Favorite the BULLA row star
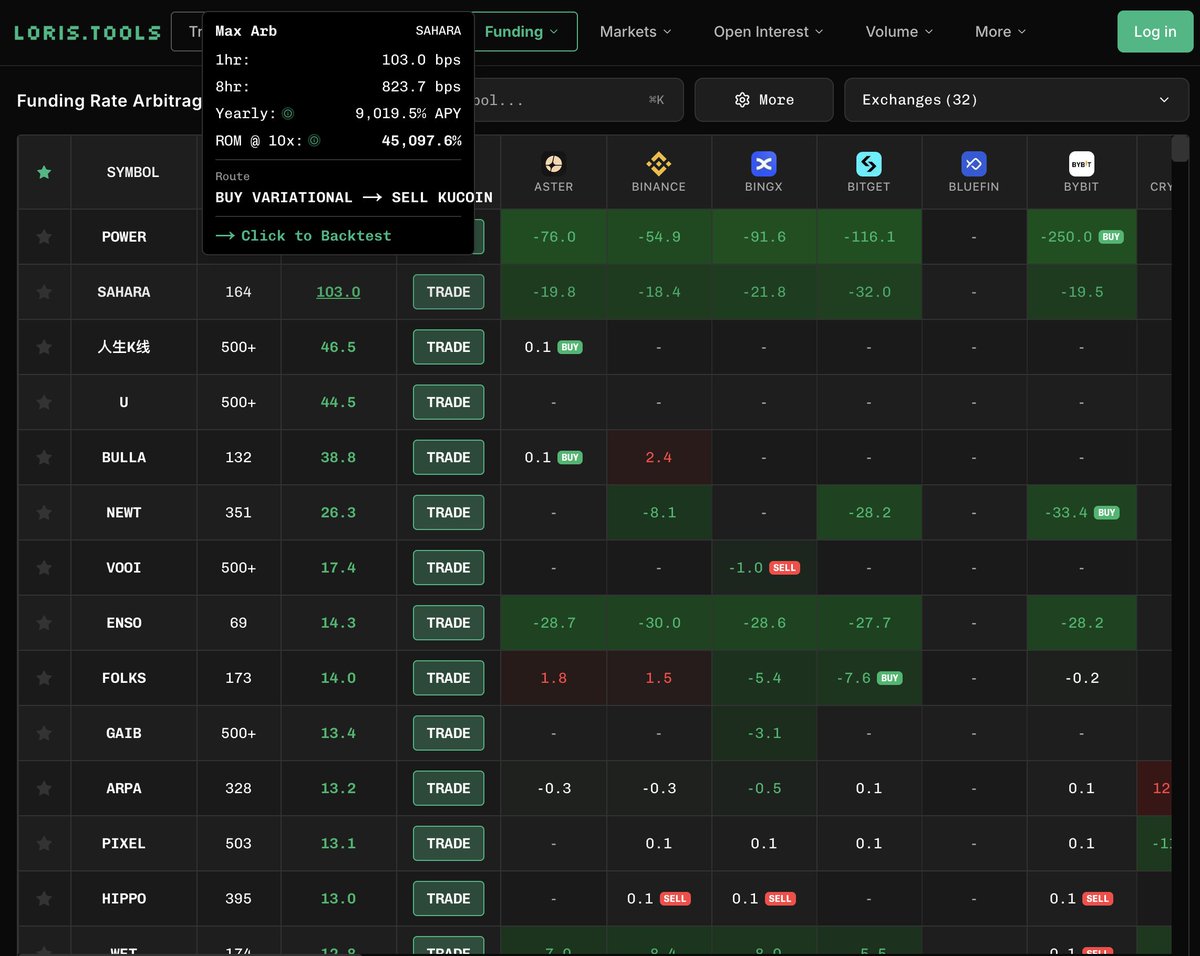Image resolution: width=1200 pixels, height=956 pixels. [x=44, y=457]
